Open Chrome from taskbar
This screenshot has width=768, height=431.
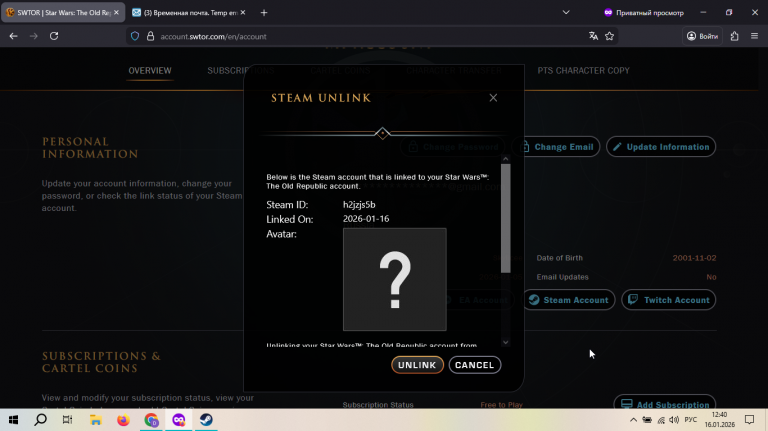151,420
